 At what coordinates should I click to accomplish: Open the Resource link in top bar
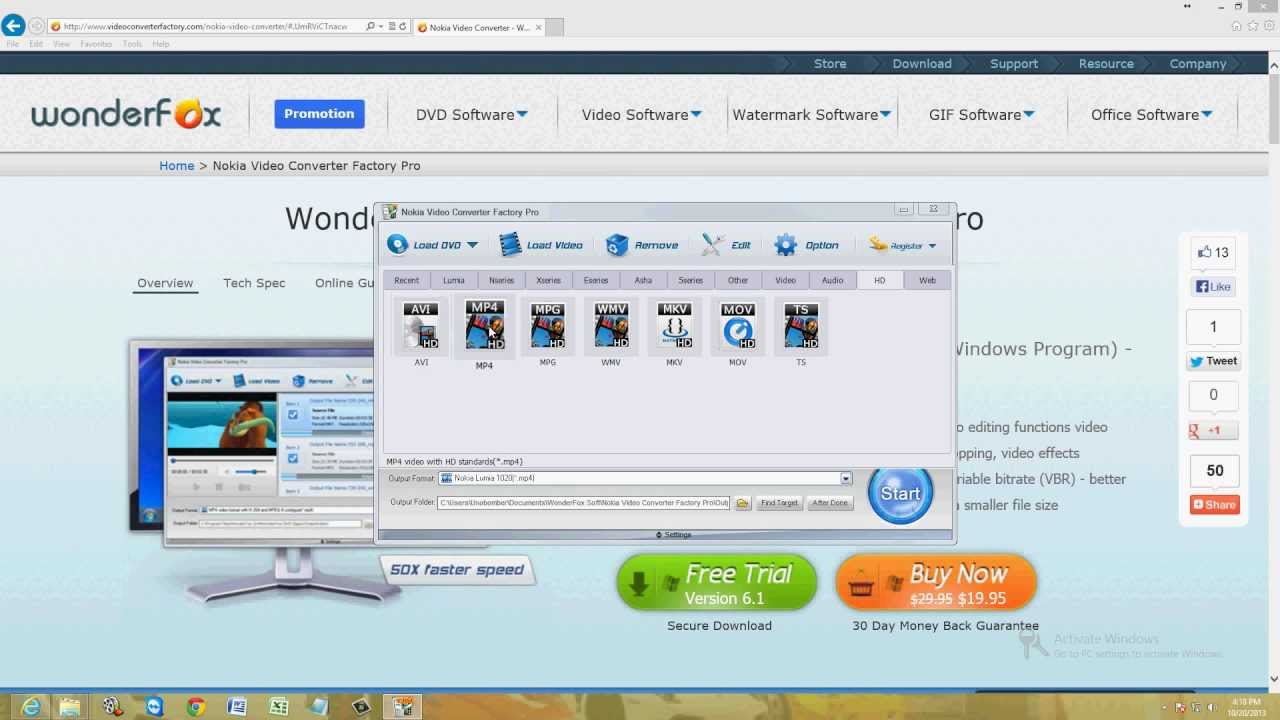coord(1106,63)
